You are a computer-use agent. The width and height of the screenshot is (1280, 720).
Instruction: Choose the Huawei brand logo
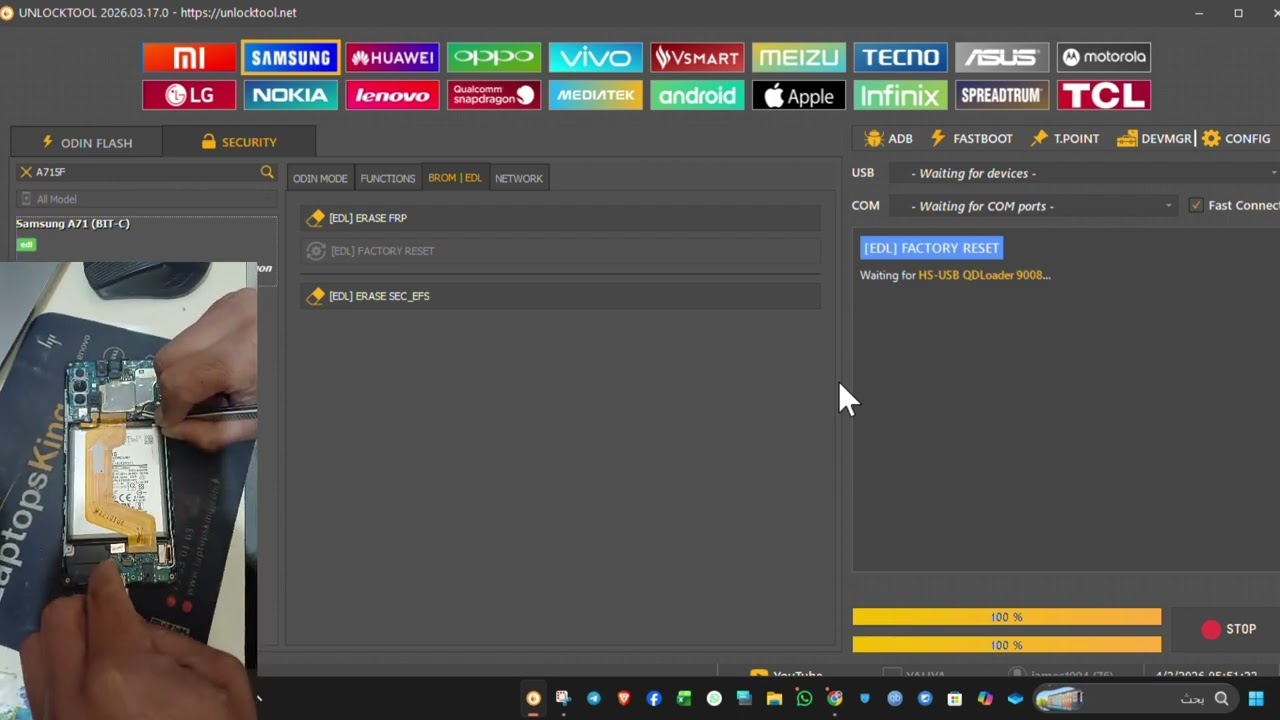392,57
